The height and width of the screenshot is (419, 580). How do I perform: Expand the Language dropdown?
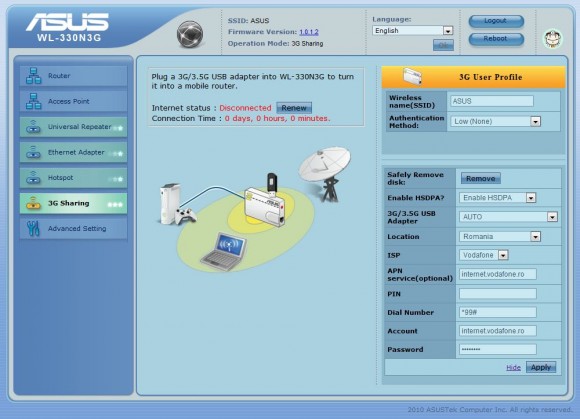(412, 31)
